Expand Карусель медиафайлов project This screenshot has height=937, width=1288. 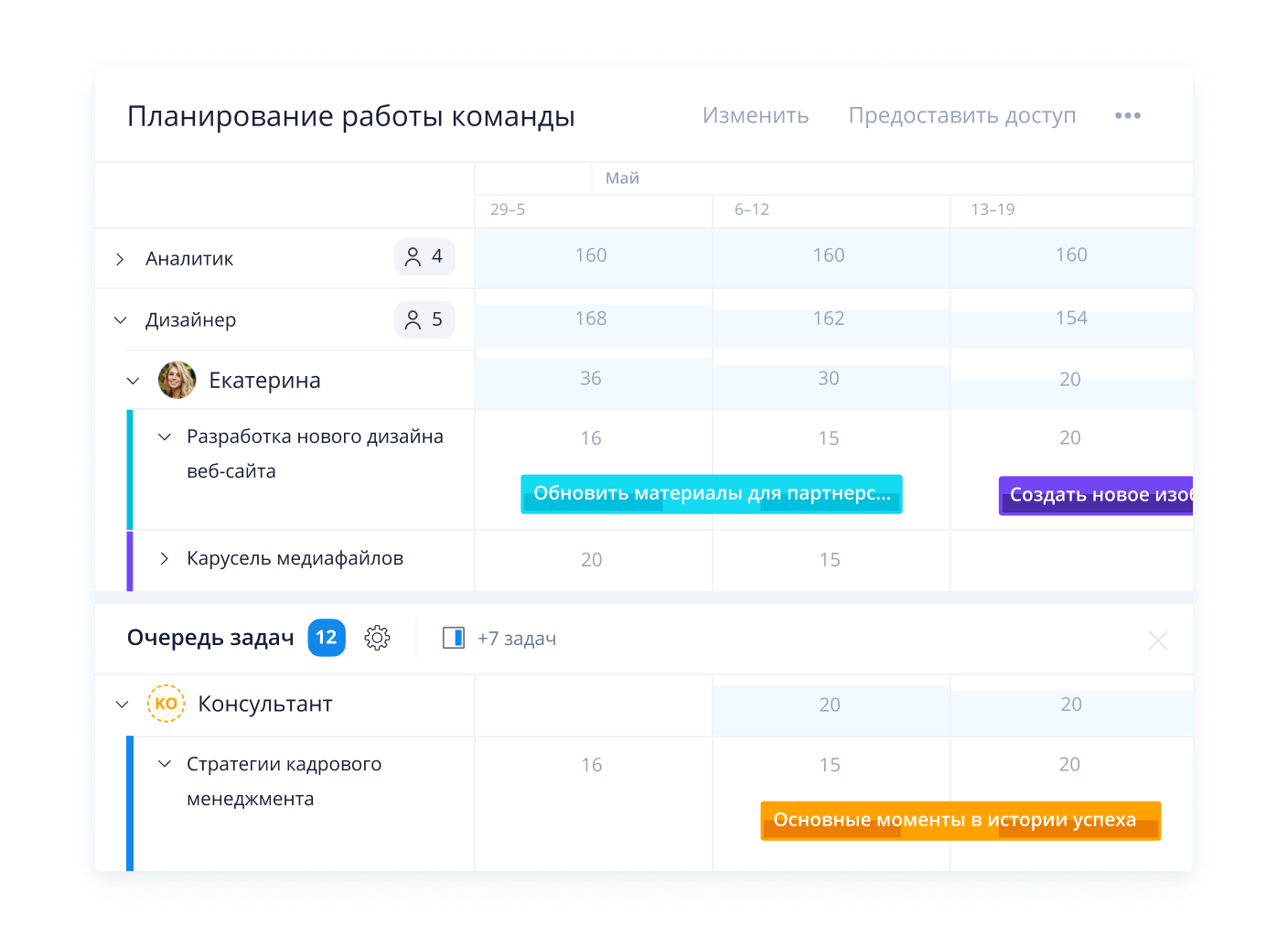click(x=165, y=558)
